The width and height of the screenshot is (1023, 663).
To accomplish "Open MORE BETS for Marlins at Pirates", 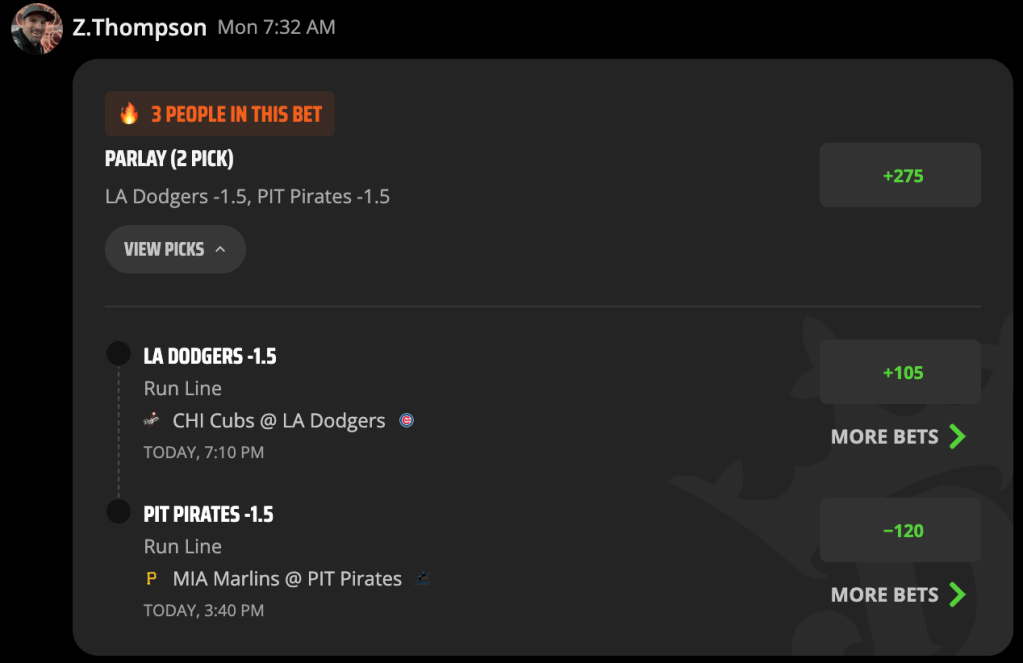I will [898, 594].
